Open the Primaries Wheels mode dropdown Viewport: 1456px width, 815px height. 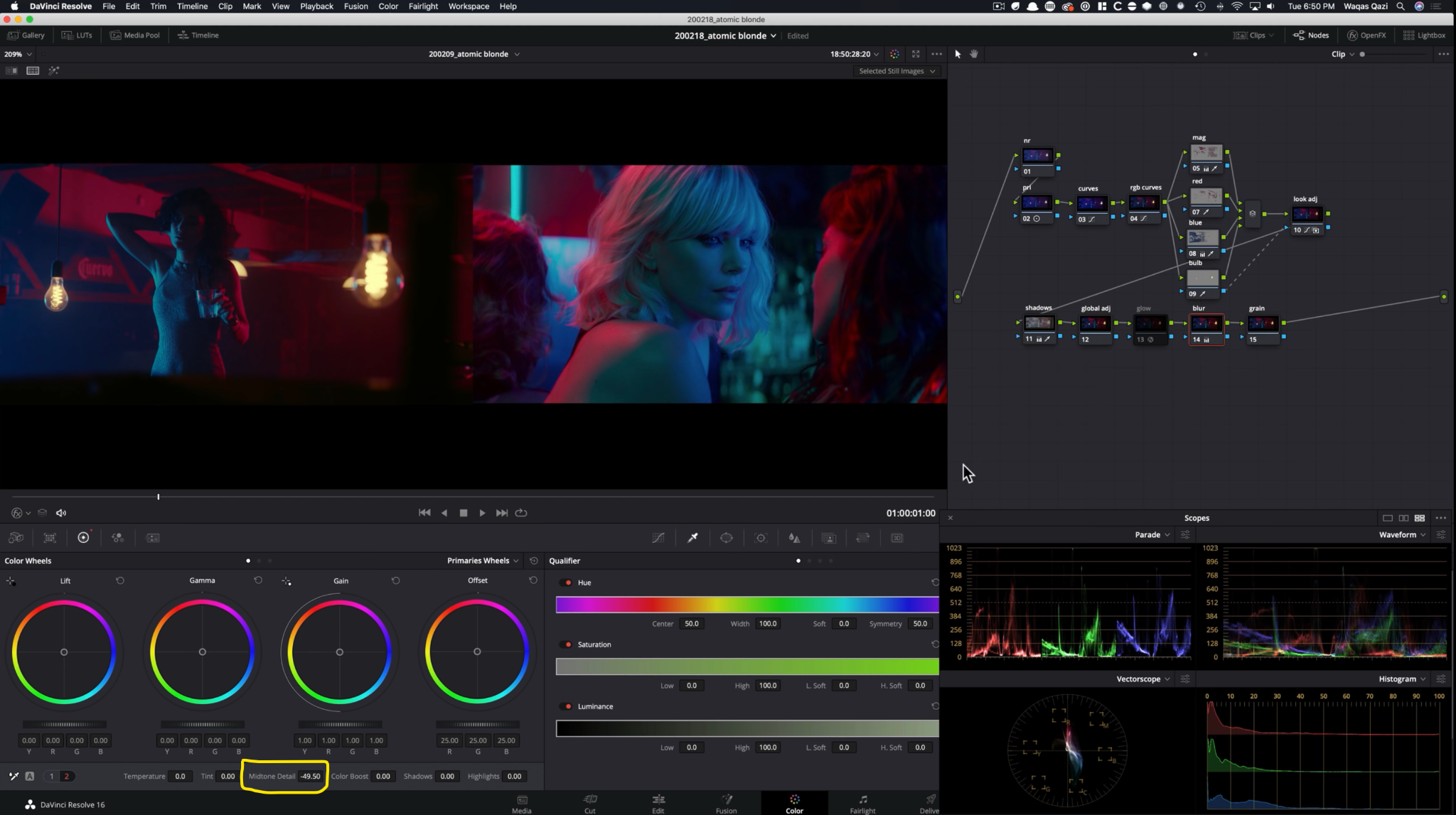[483, 561]
